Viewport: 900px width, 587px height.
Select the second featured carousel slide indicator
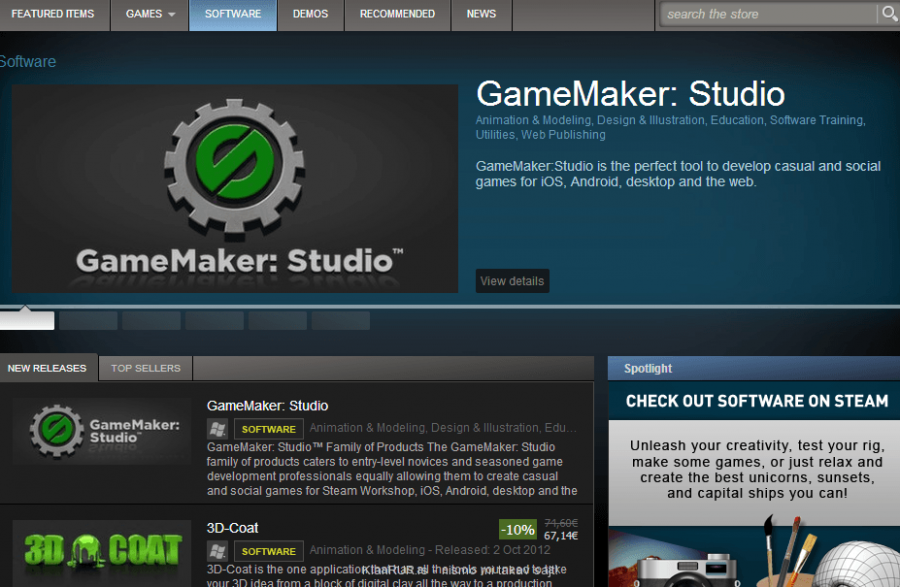[88, 321]
